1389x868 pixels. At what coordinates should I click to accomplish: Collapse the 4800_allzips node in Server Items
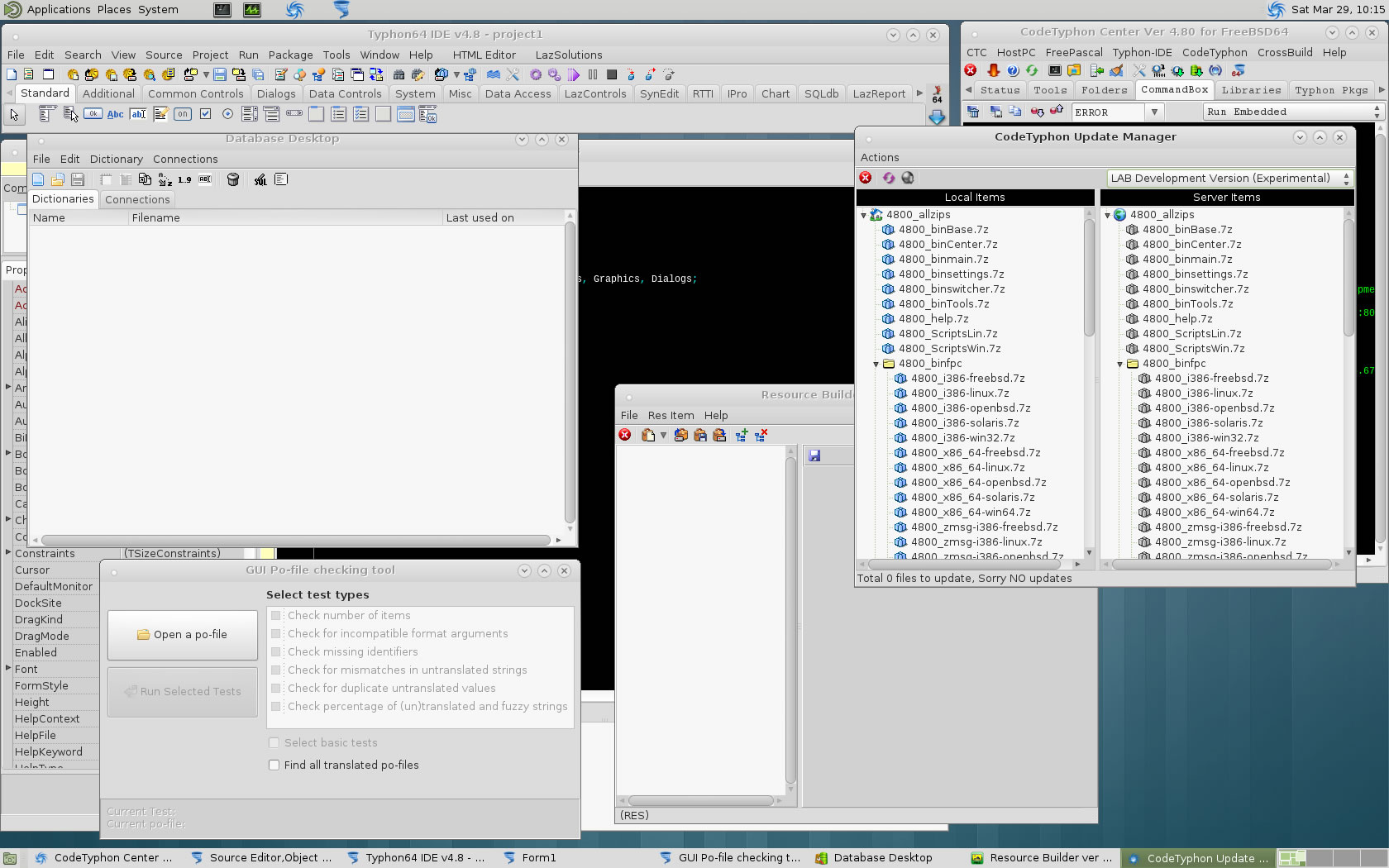(x=1108, y=215)
